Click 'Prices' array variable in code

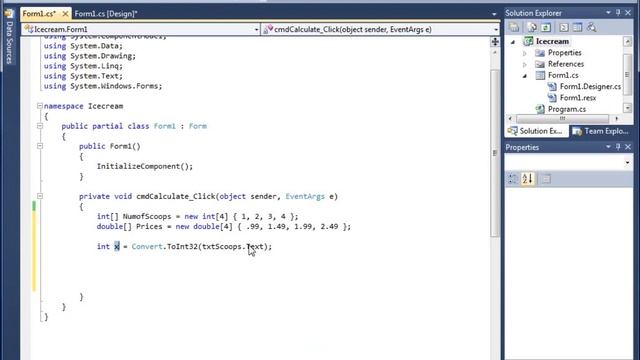pos(149,227)
